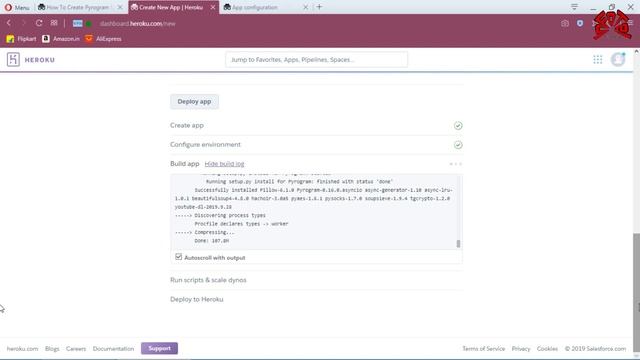Open the user avatar account menu
This screenshot has height=360, width=640.
point(618,60)
